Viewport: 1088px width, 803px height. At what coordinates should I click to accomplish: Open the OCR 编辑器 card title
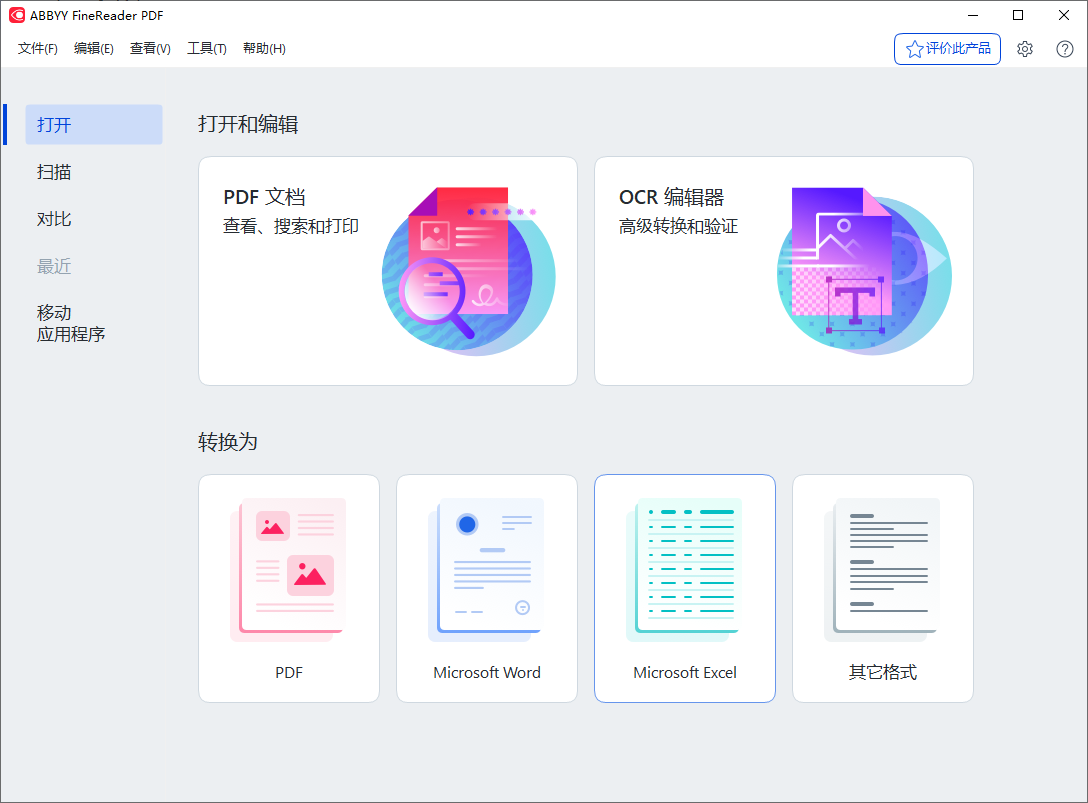[x=671, y=197]
